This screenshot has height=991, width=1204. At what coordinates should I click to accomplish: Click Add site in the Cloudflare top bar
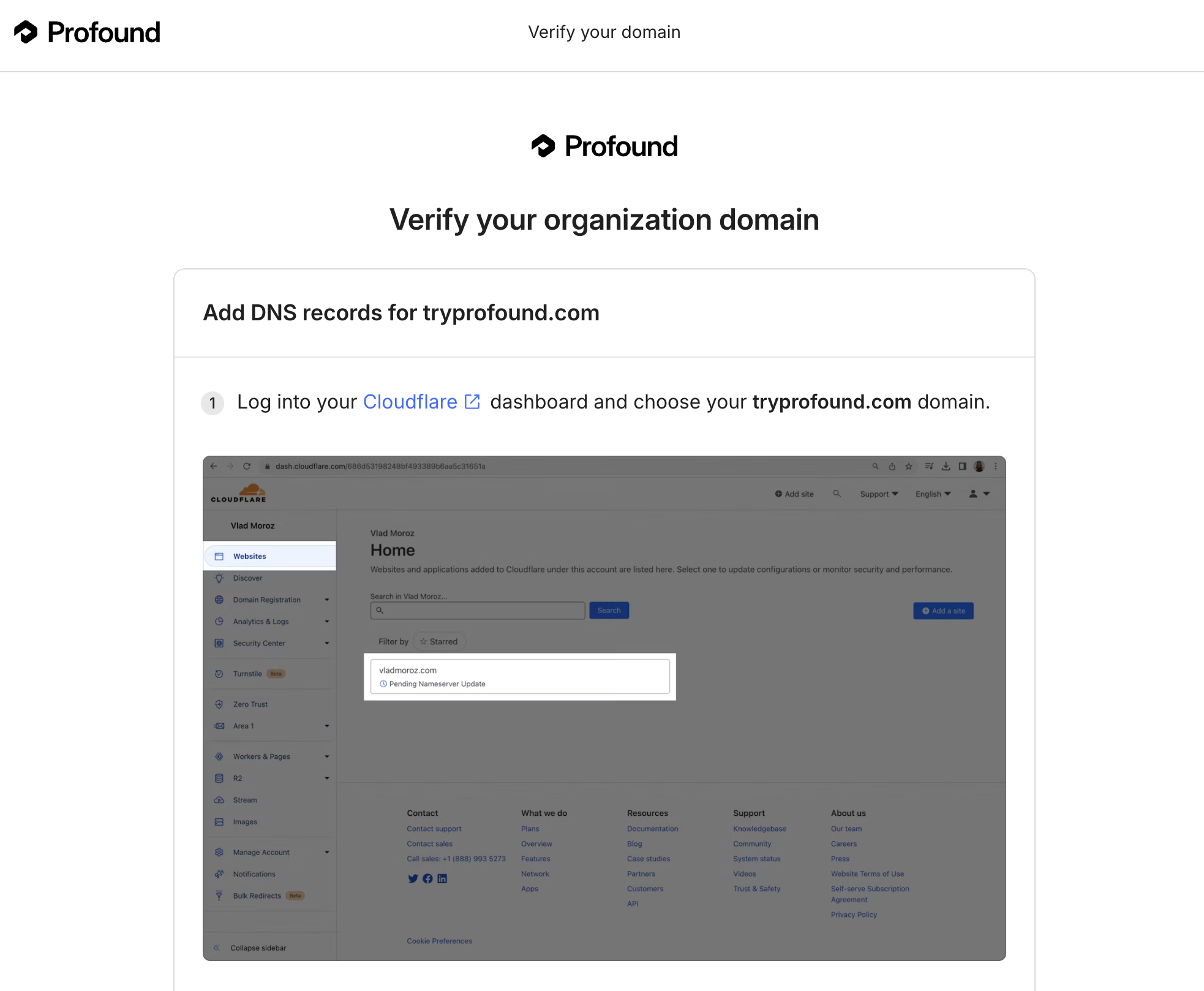pyautogui.click(x=794, y=494)
